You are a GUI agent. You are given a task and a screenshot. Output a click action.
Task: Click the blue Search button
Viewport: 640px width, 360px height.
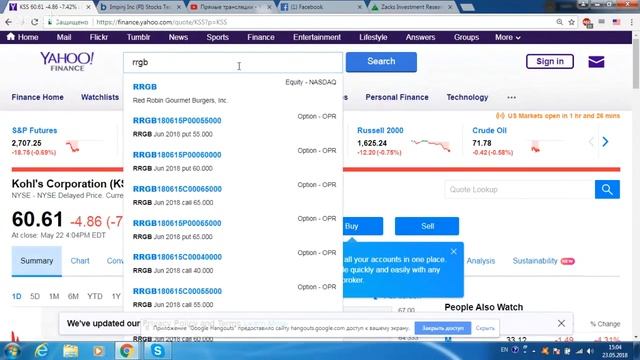[381, 62]
